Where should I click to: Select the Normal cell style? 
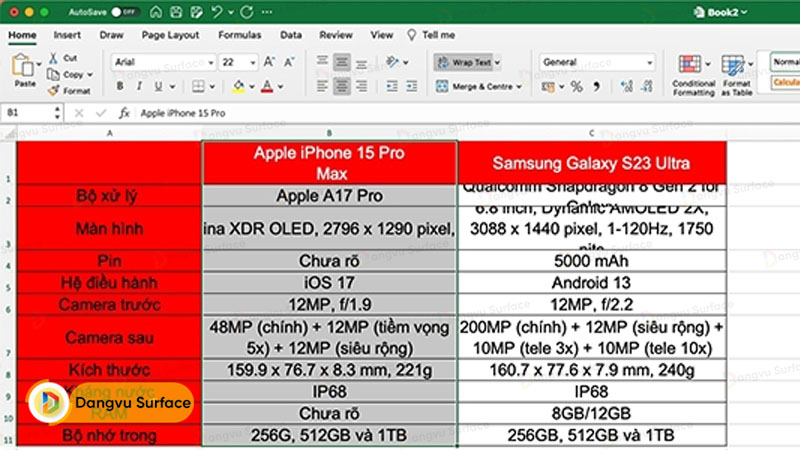(x=786, y=62)
